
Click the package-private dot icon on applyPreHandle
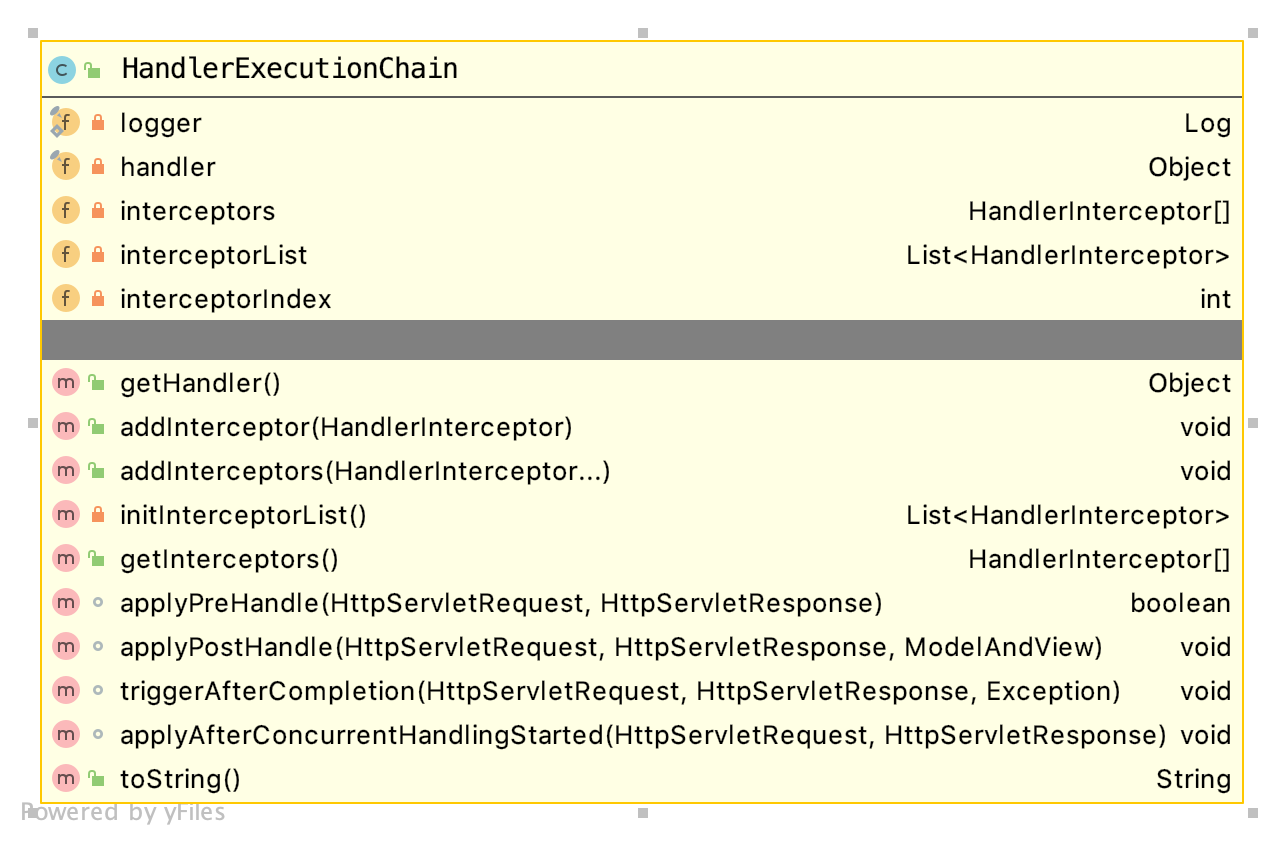click(97, 603)
